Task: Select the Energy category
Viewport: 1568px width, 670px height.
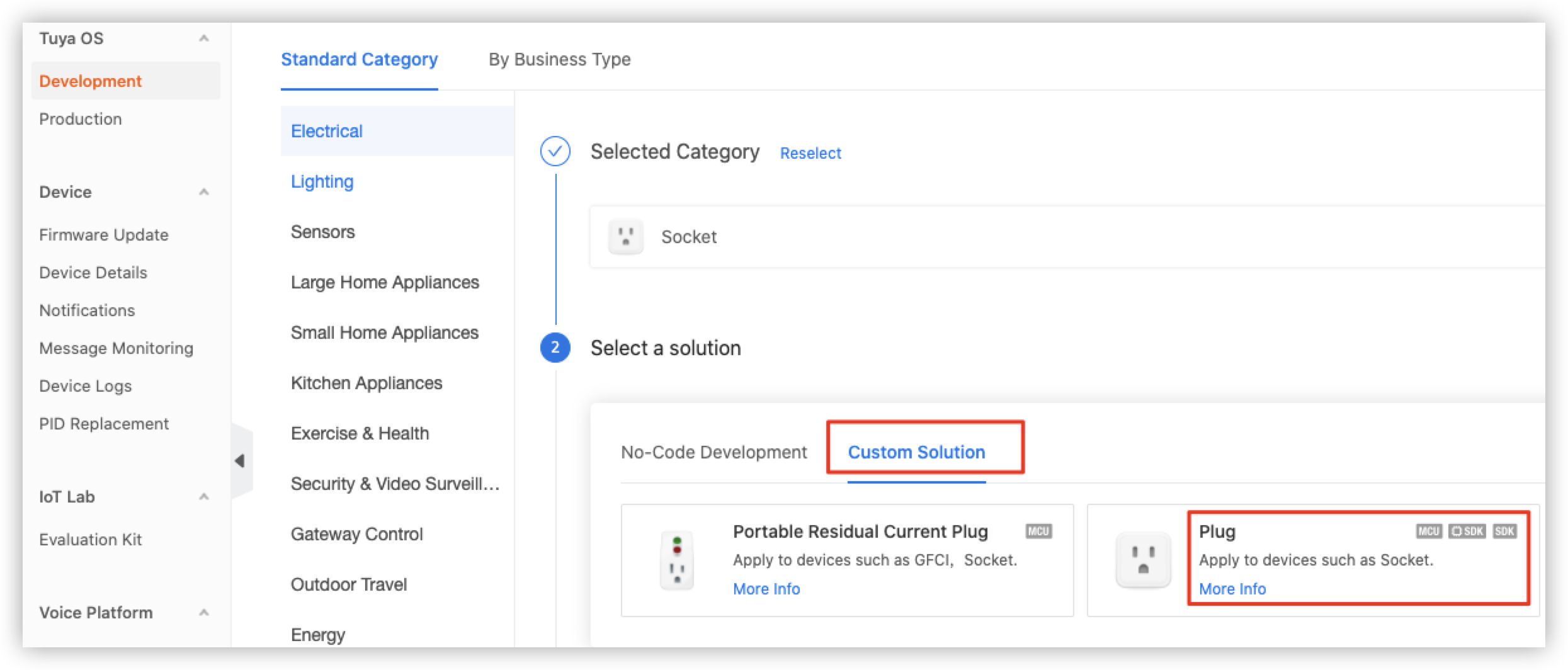Action: 317,635
